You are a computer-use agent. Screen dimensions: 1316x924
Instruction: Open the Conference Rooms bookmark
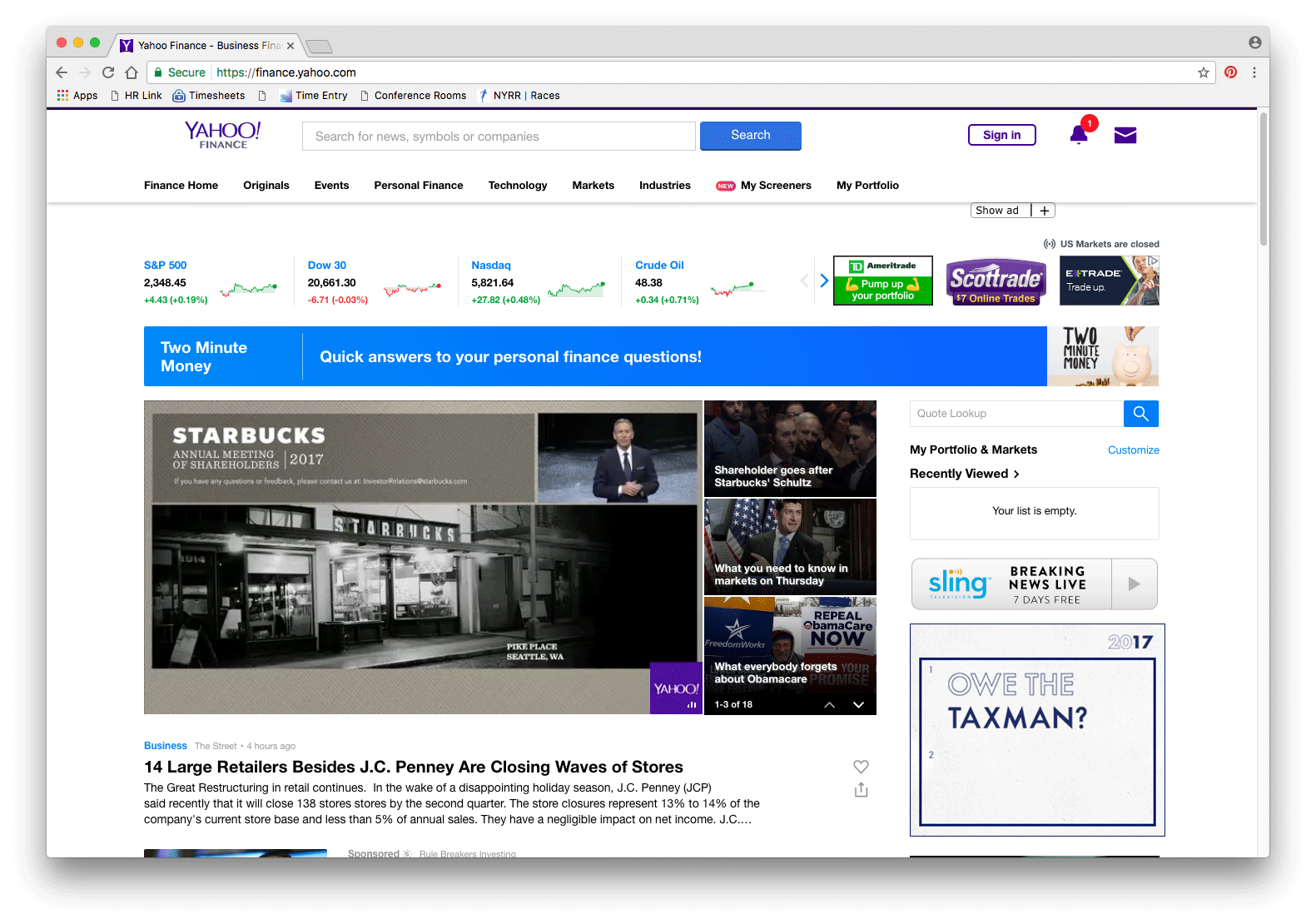point(413,96)
